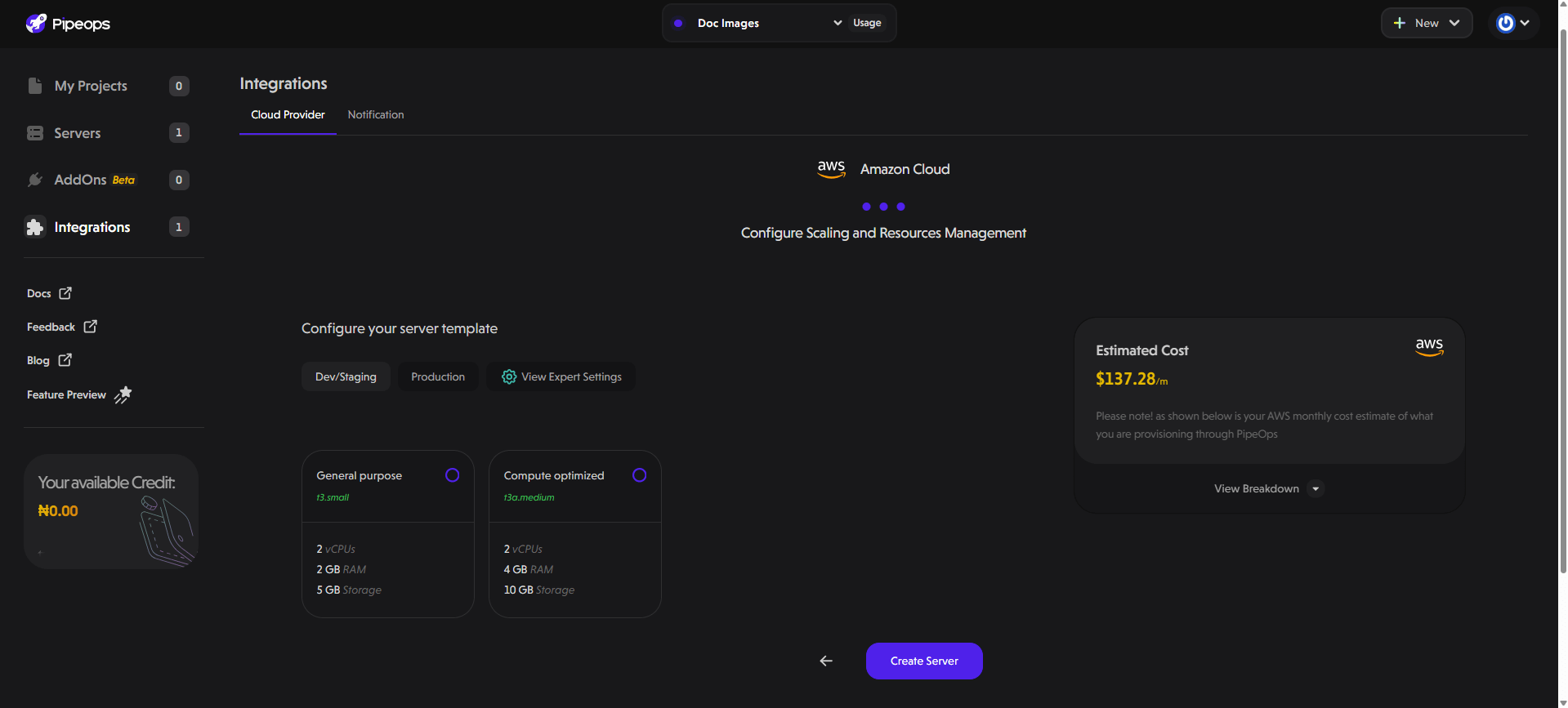
Task: Select the Dev/Staging template tab
Action: (x=346, y=376)
